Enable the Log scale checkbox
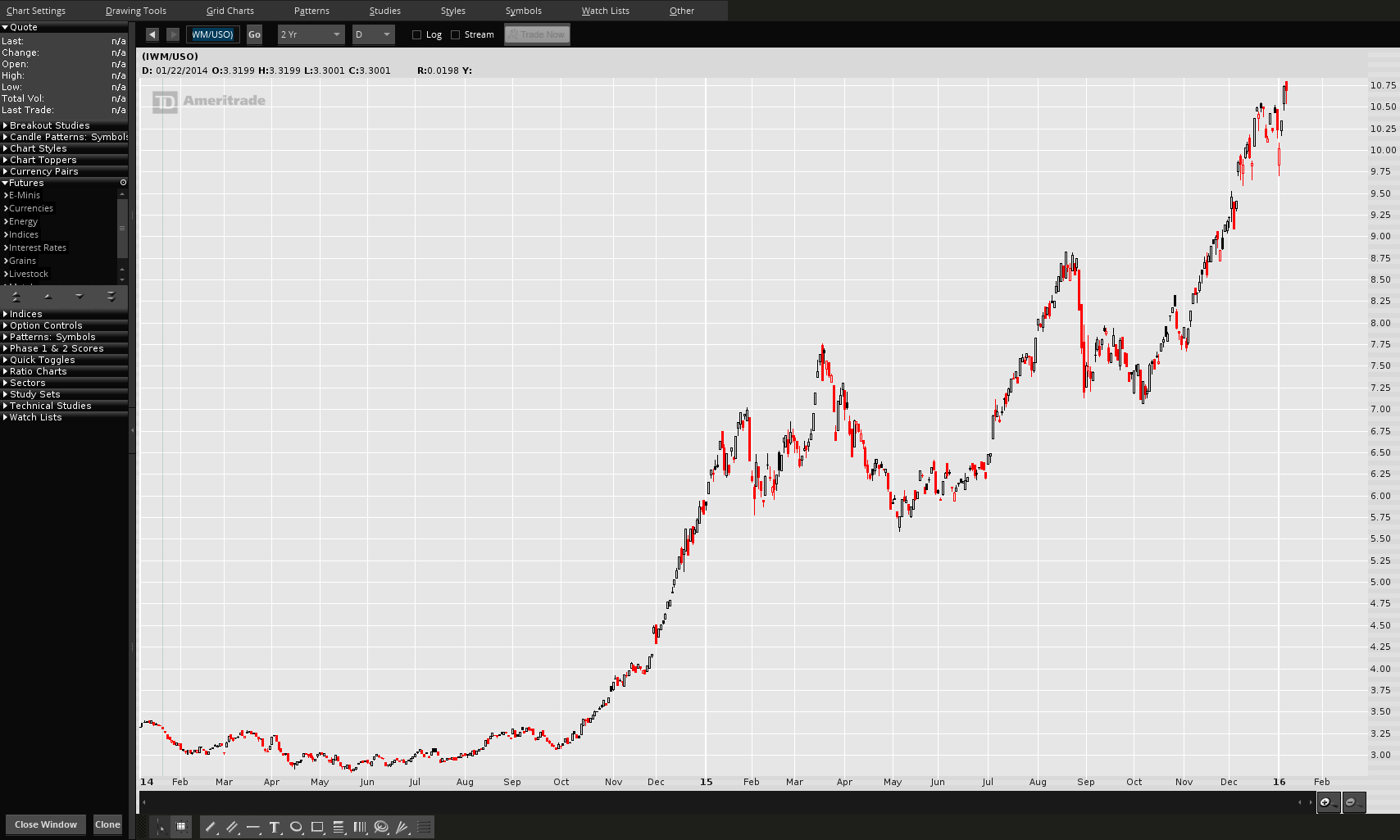Viewport: 1400px width, 840px height. 416,34
